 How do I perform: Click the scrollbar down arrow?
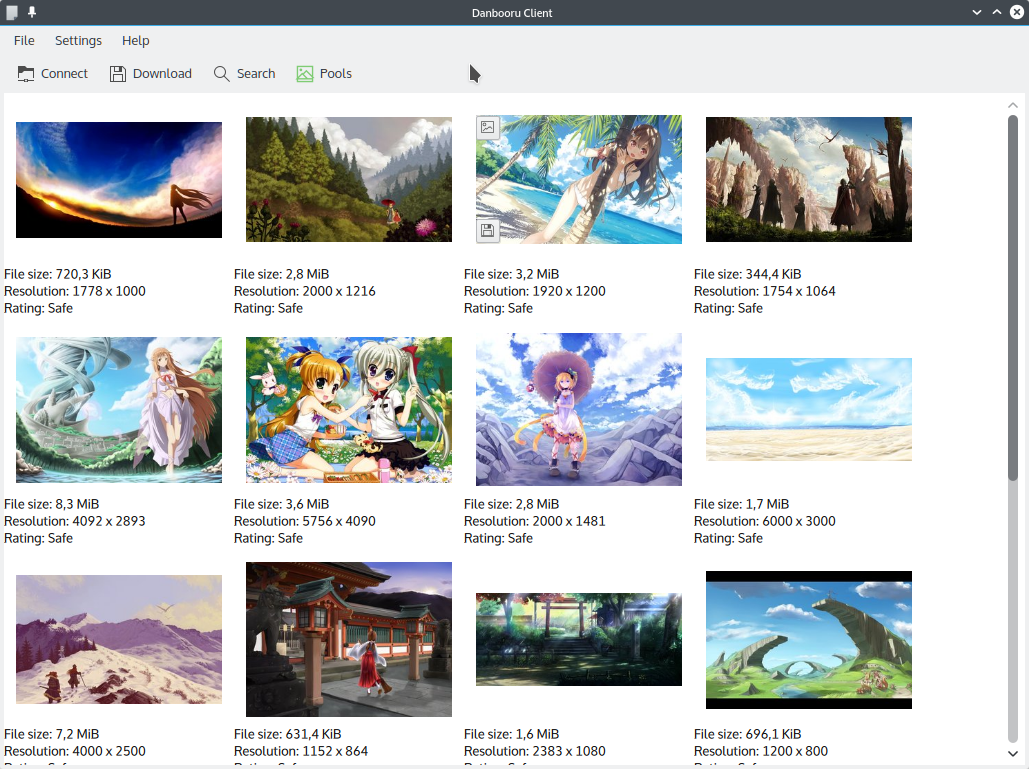(1013, 753)
